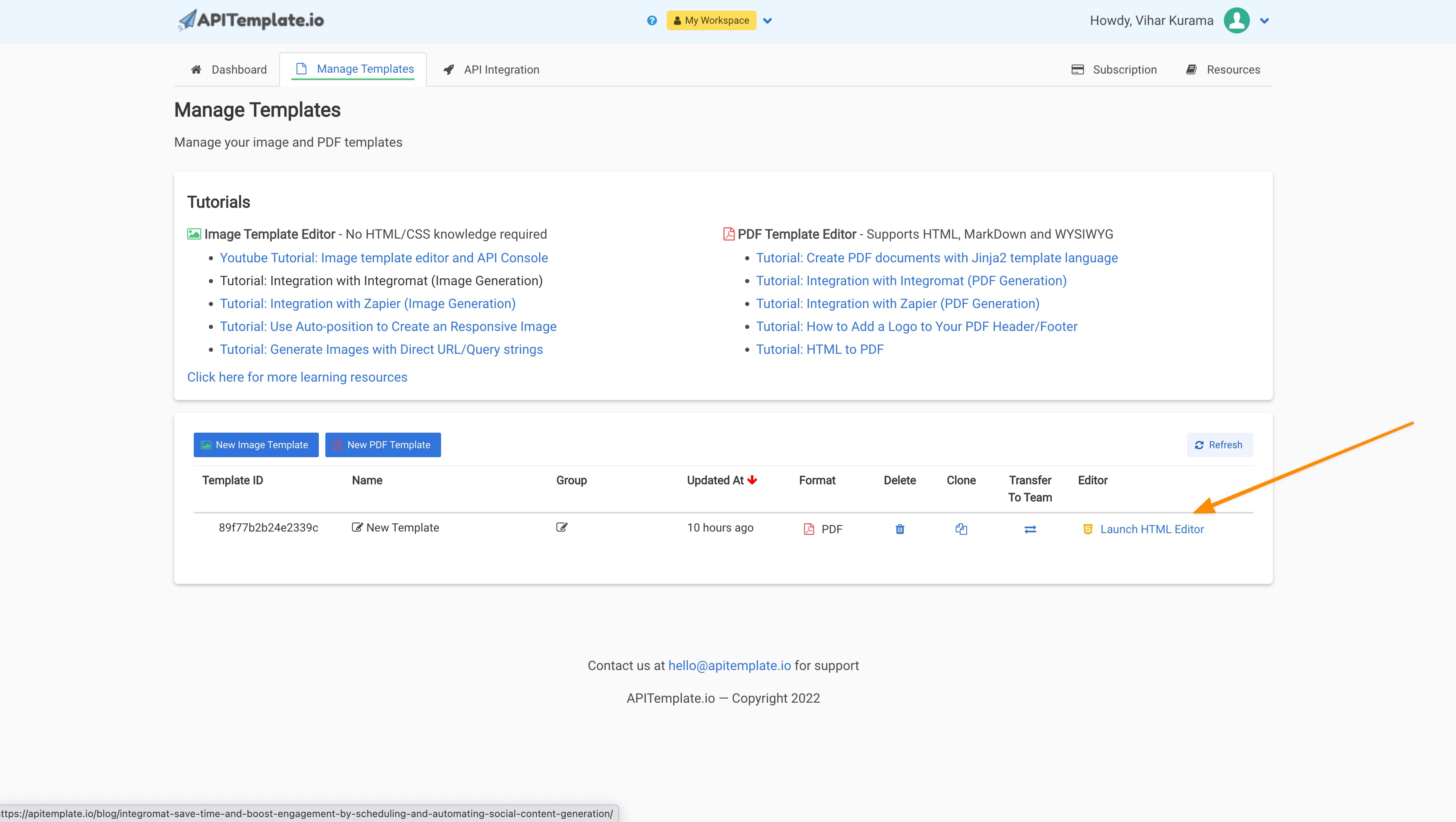This screenshot has height=822, width=1456.
Task: Refresh the templates list
Action: click(x=1219, y=445)
